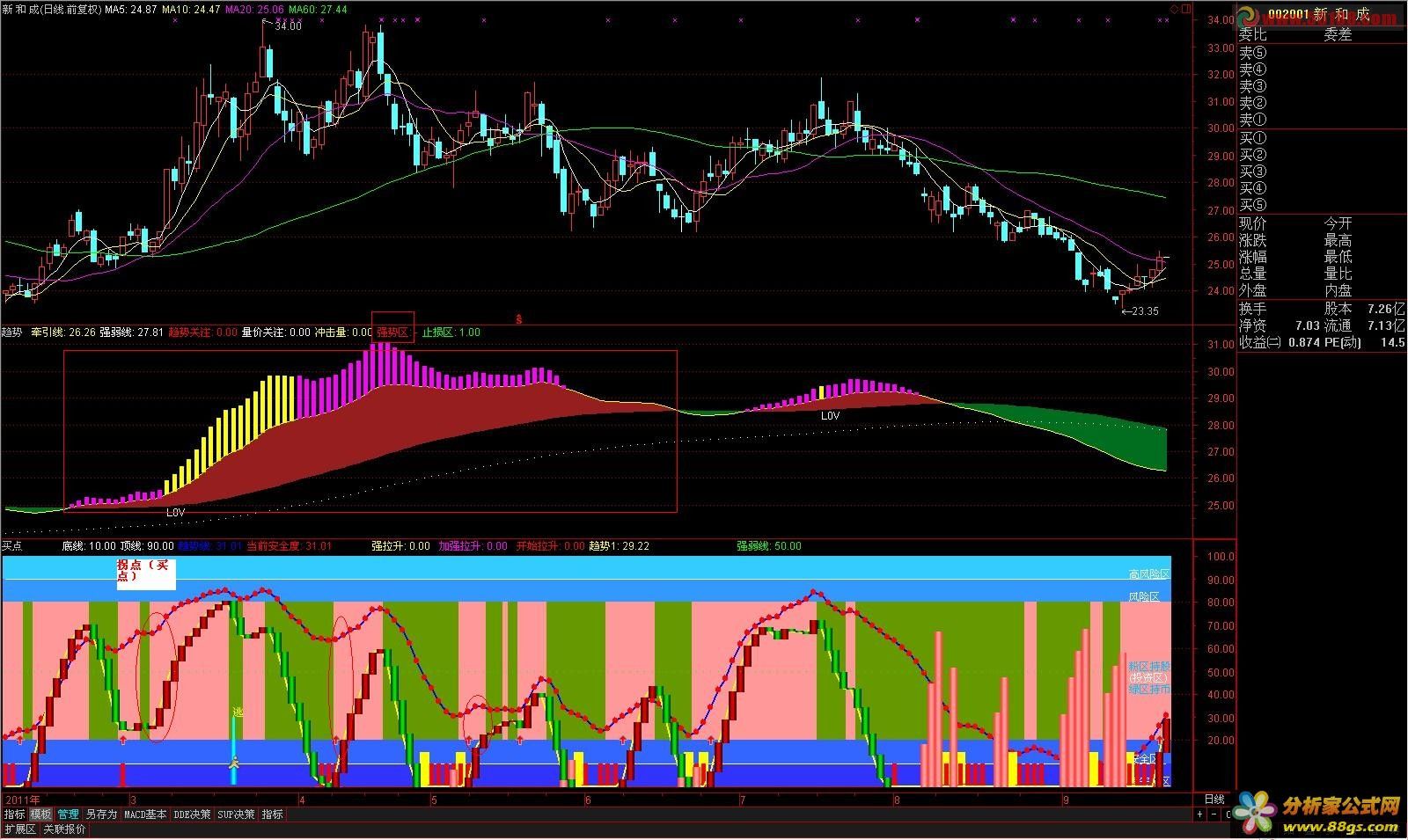Select the 卖⑤ order row
Viewport: 1408px width, 840px height.
click(1320, 53)
